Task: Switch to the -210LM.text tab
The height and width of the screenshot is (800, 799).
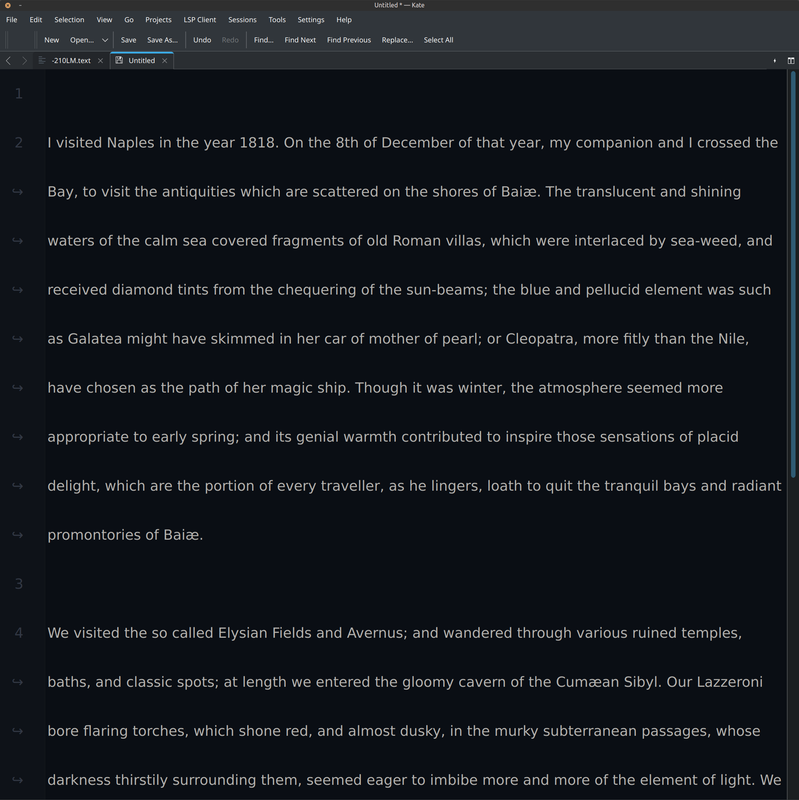Action: point(71,61)
